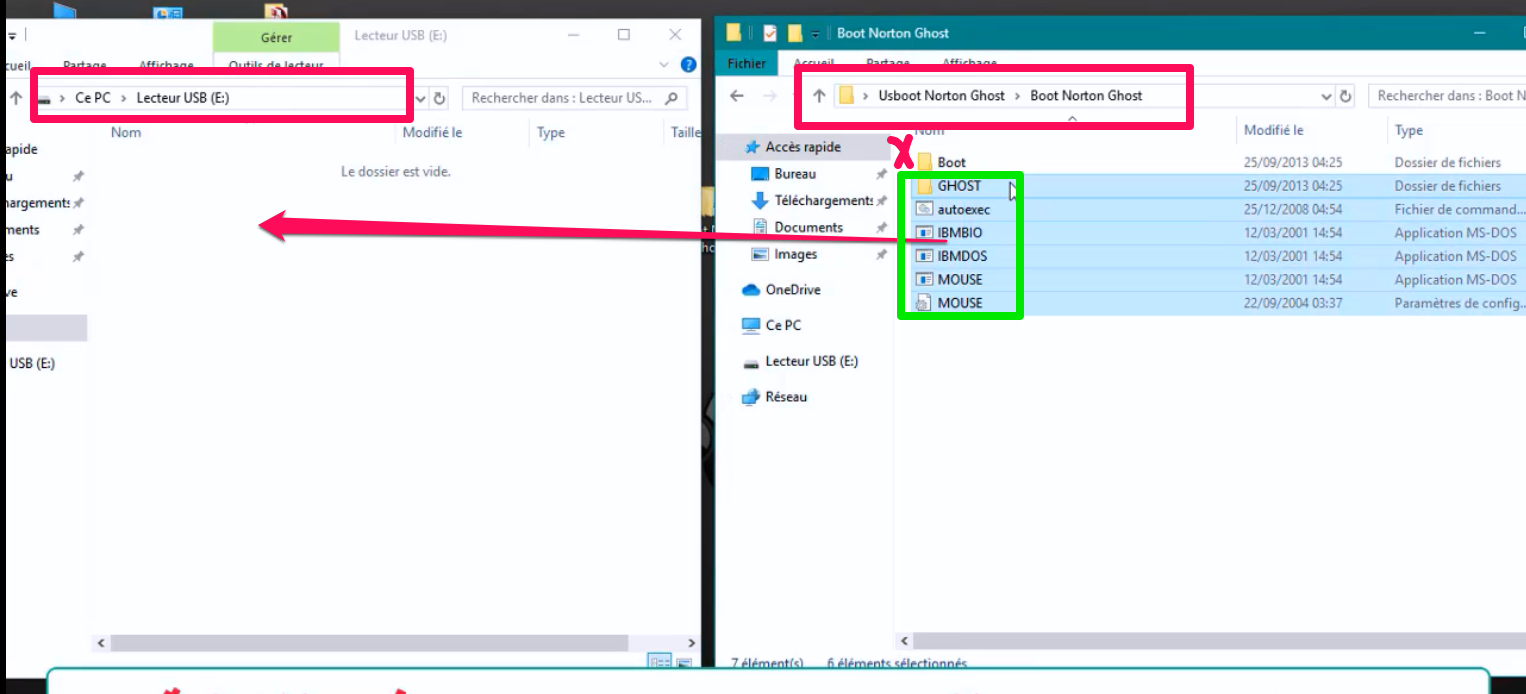Open Outils de lecteur tab
Image resolution: width=1526 pixels, height=694 pixels.
[x=276, y=65]
